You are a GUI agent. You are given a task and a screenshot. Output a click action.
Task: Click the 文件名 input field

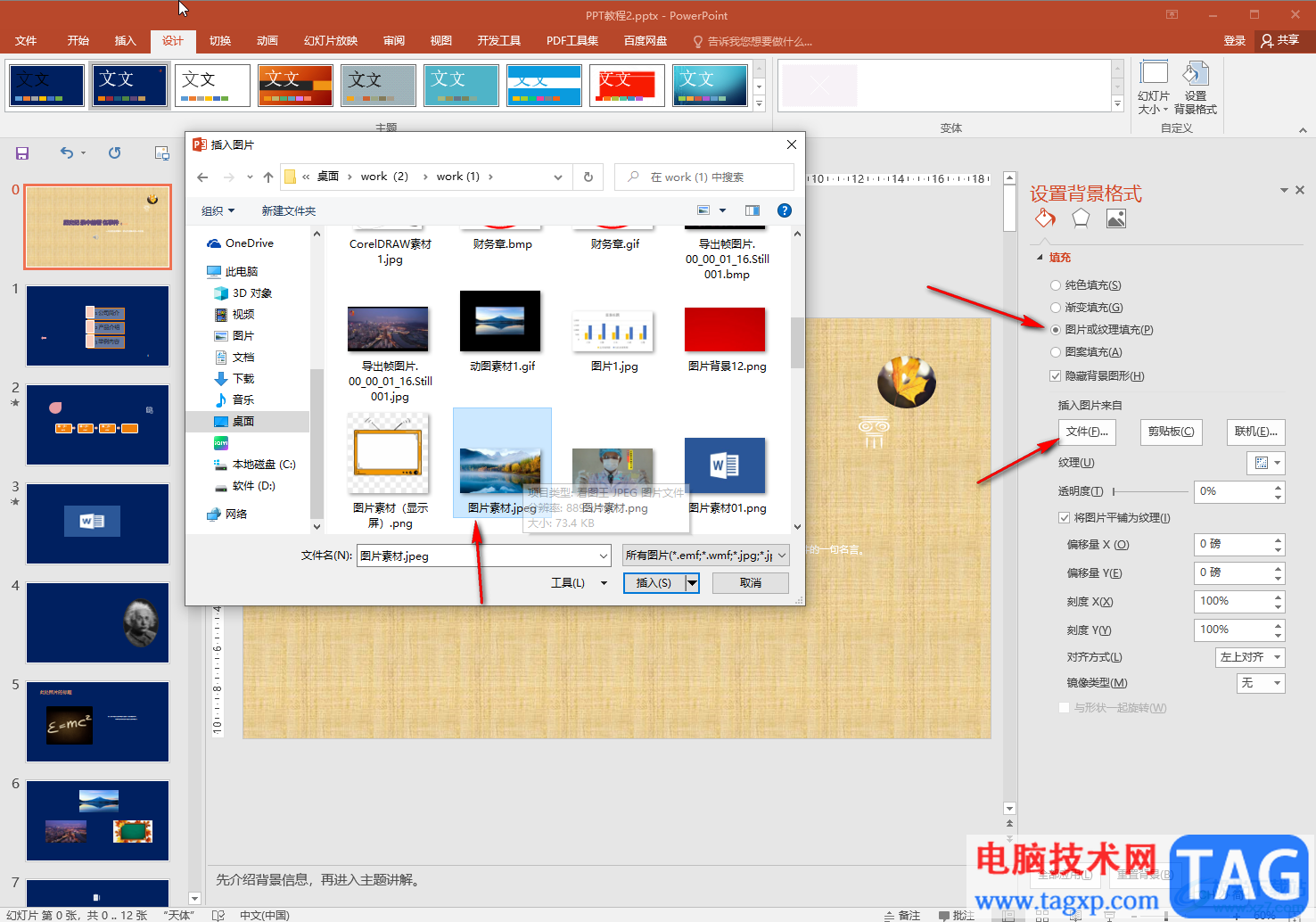[x=483, y=556]
